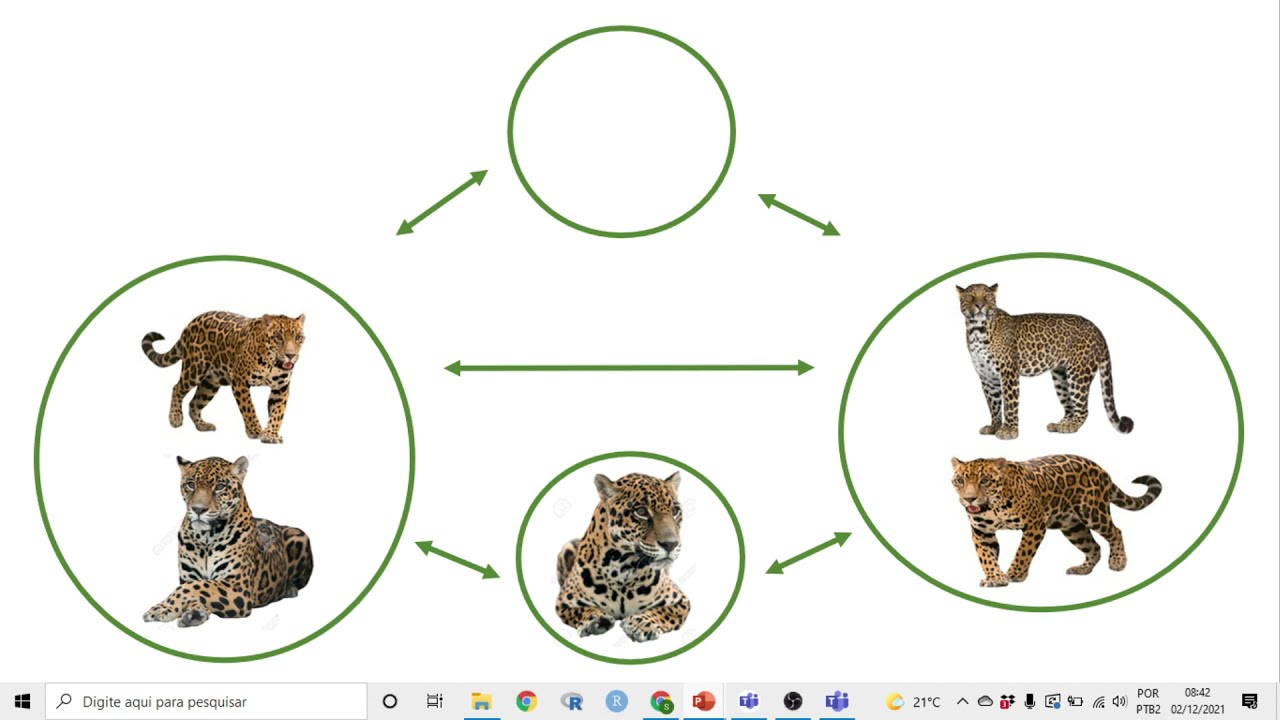Open OBS Studio from the taskbar
This screenshot has width=1280, height=720.
[x=793, y=701]
